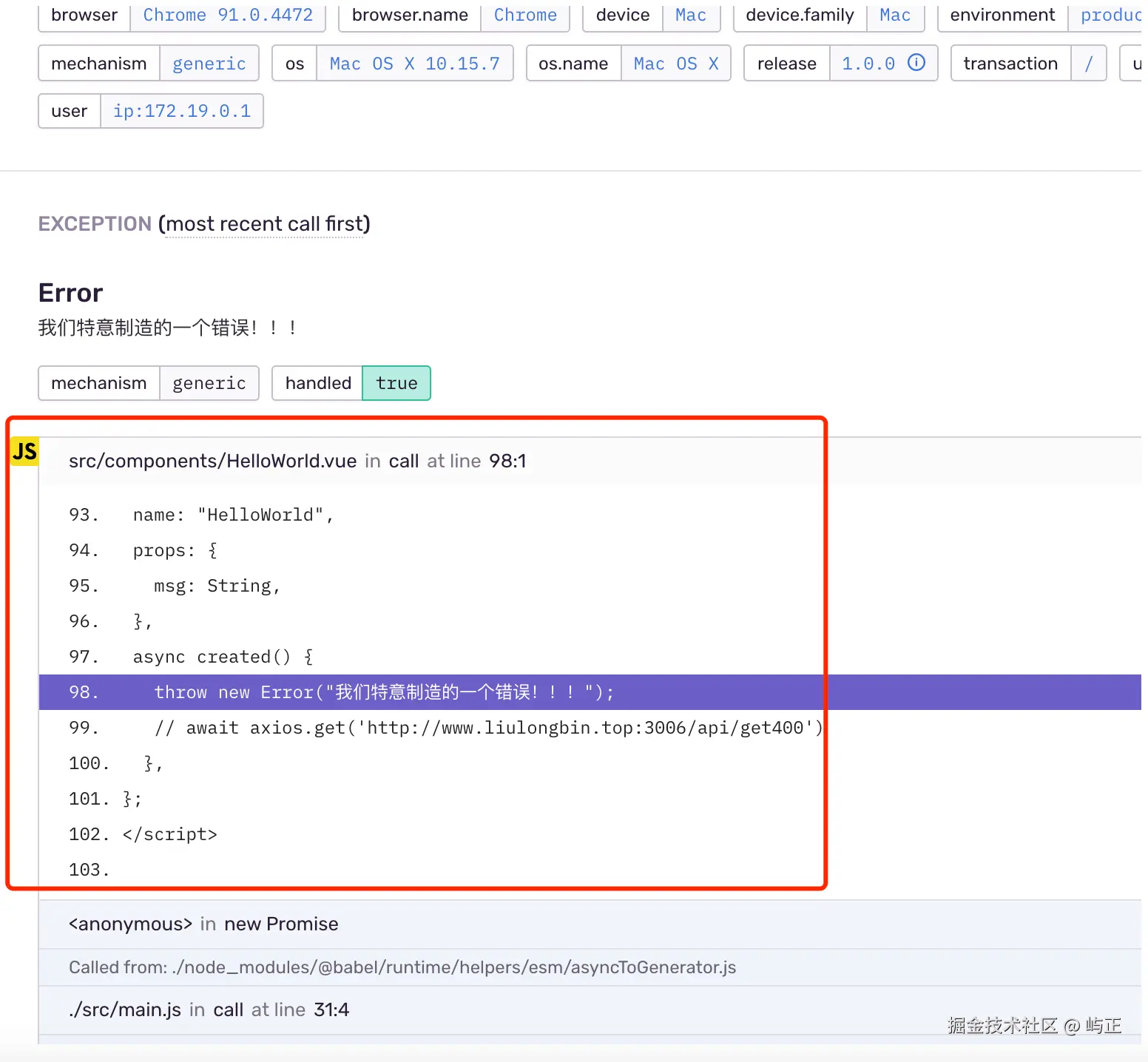The width and height of the screenshot is (1148, 1062).
Task: Click code line 97 async created()
Action: coord(590,657)
